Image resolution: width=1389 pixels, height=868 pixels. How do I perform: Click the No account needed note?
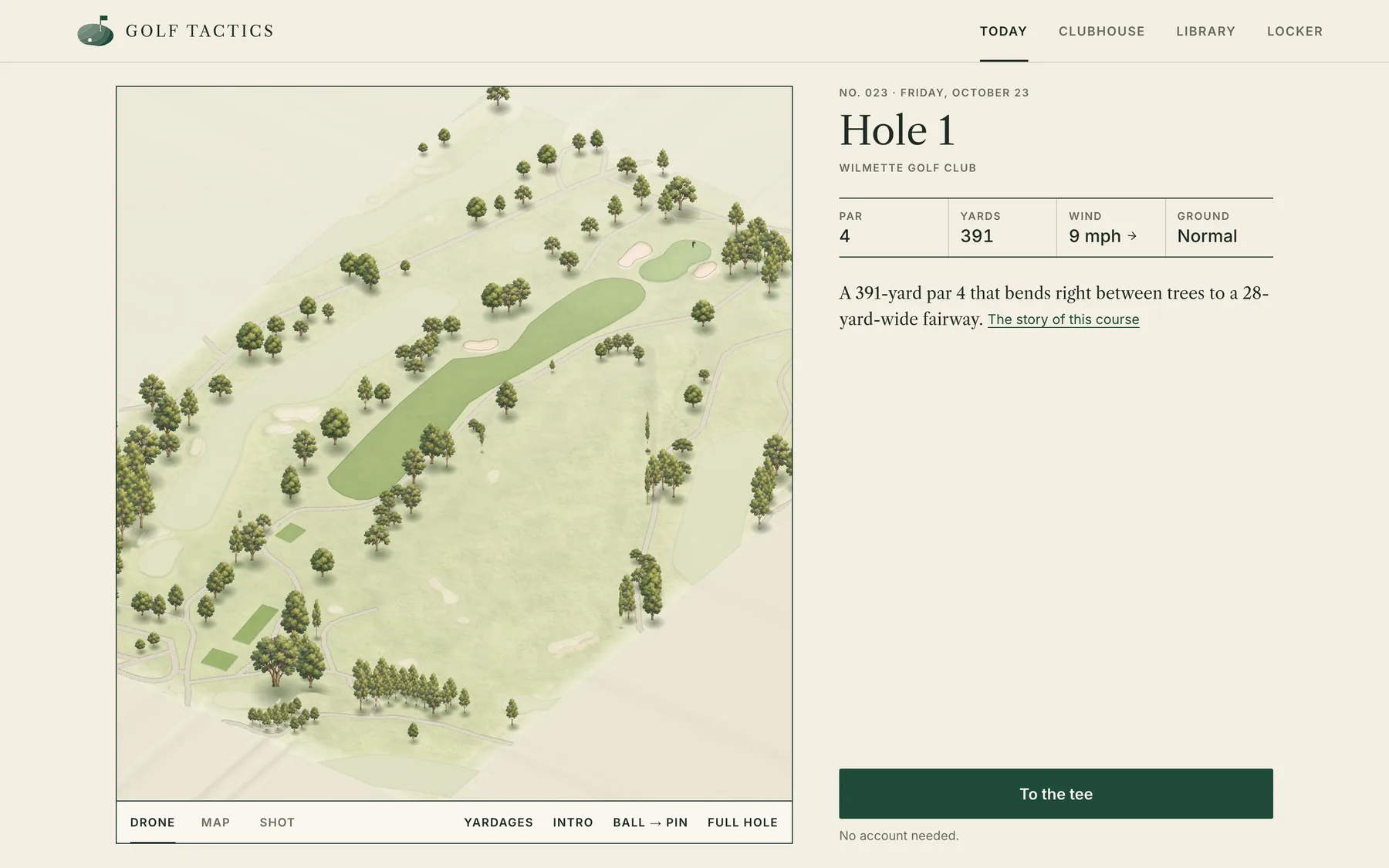(x=899, y=836)
